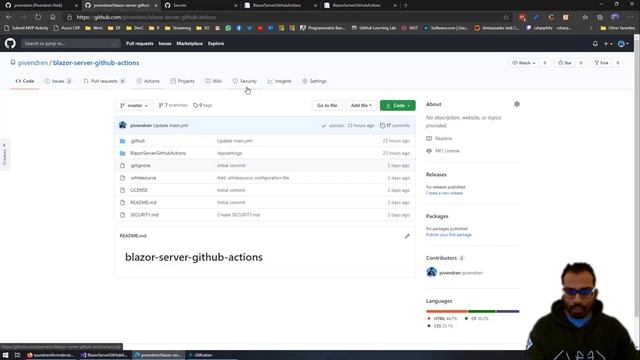
Task: Add page to favorites with star icon
Action: coord(506,17)
